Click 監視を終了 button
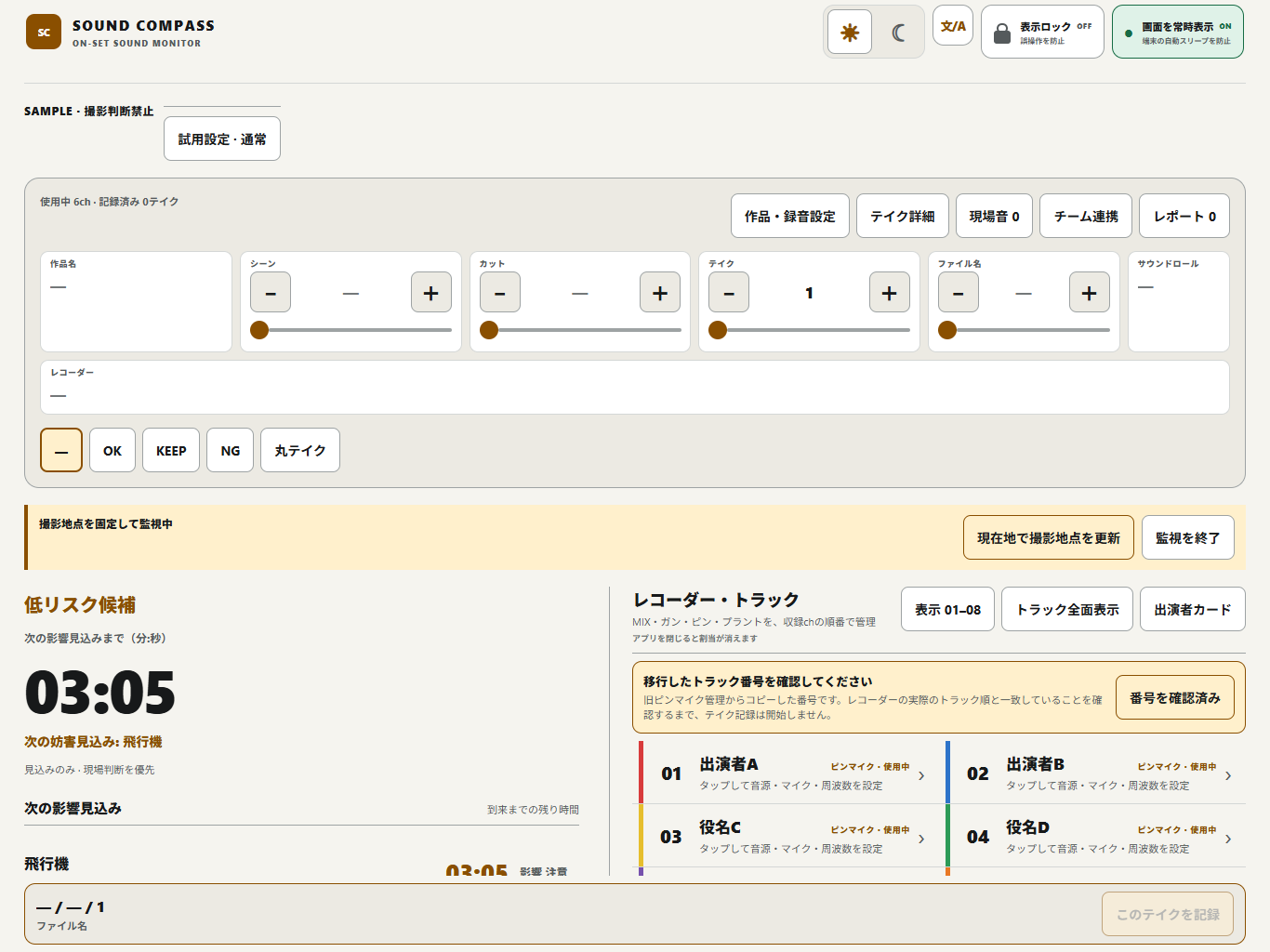This screenshot has height=952, width=1270. point(1188,537)
